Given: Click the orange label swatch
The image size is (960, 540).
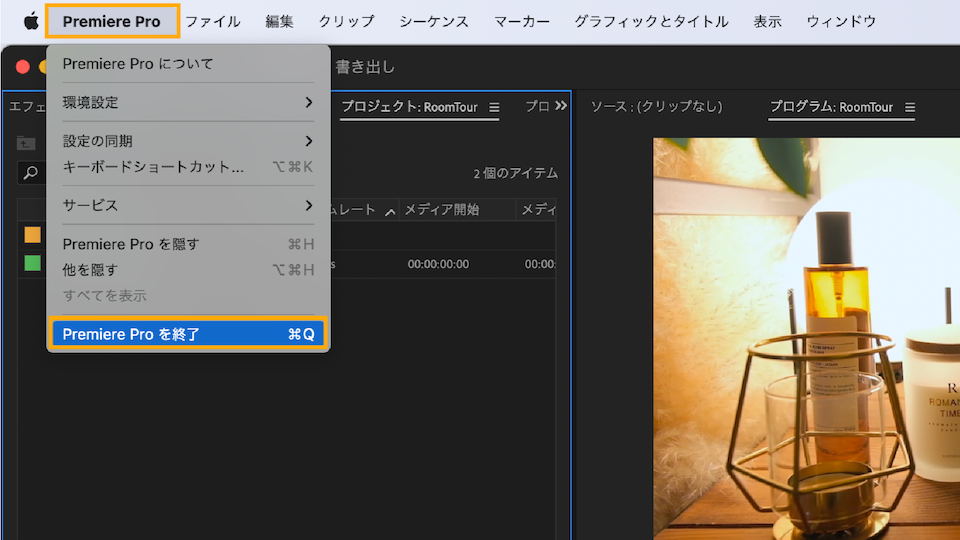Looking at the screenshot, I should coord(32,234).
